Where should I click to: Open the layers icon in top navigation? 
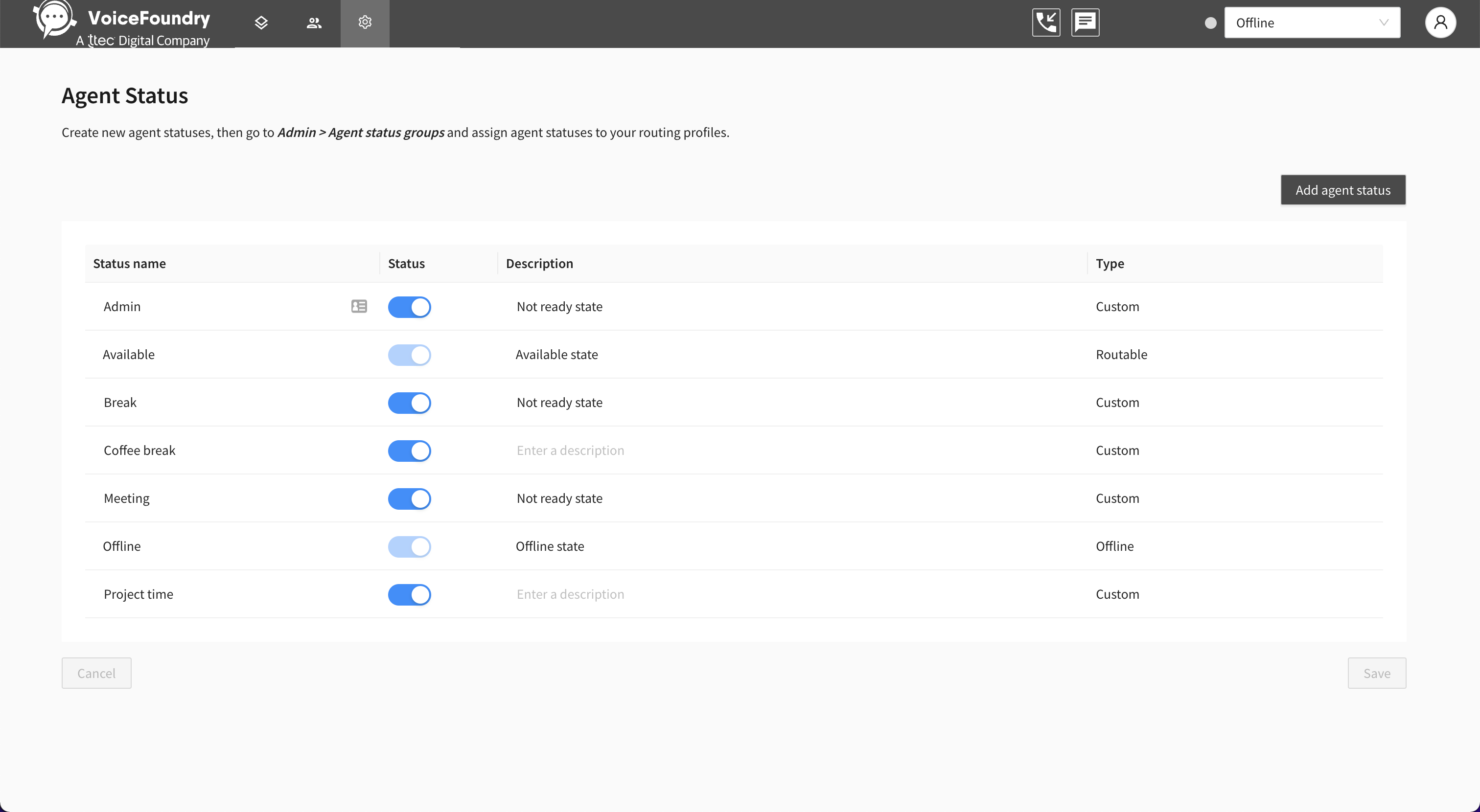[261, 23]
